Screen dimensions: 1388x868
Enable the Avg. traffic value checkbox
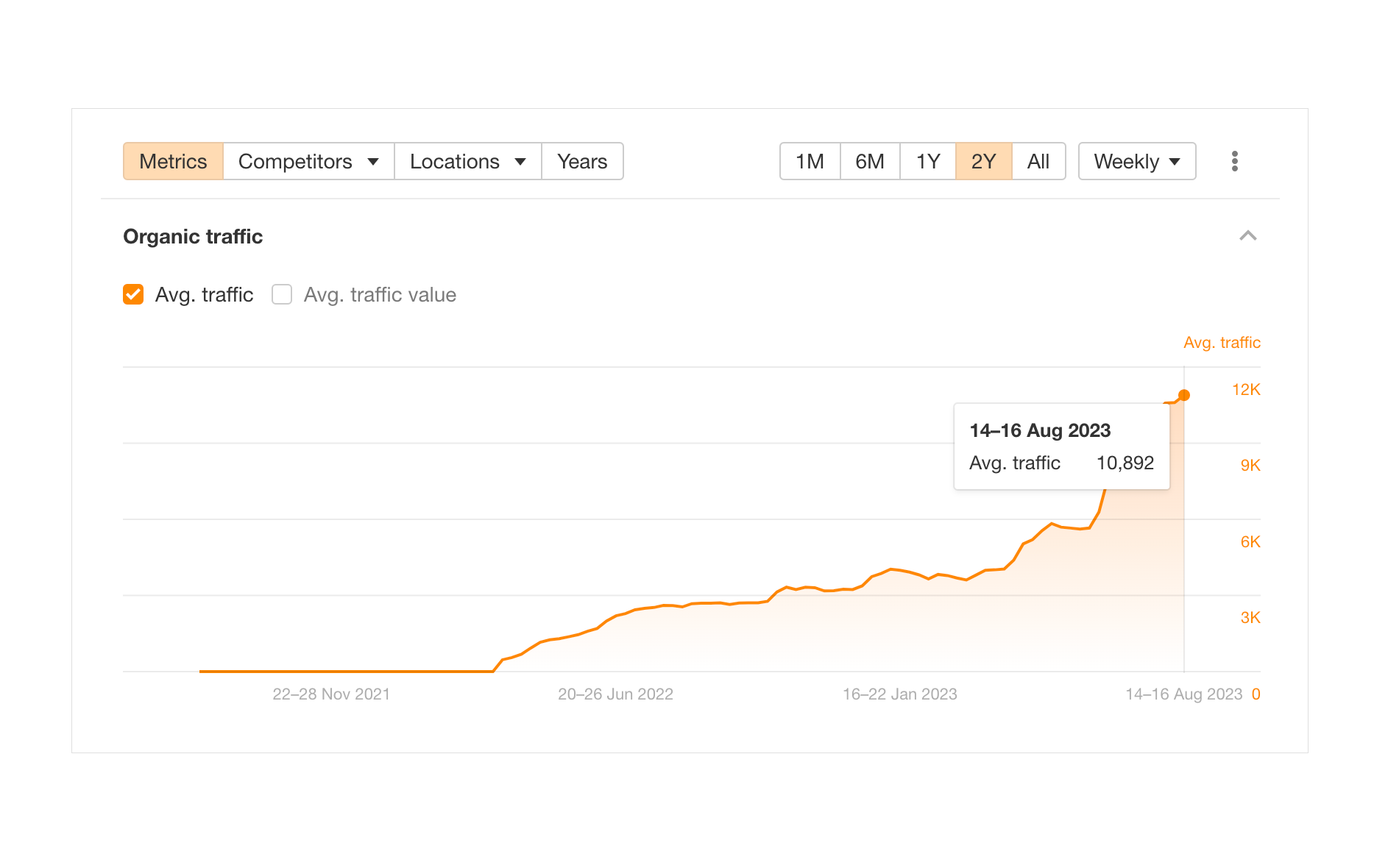(282, 294)
